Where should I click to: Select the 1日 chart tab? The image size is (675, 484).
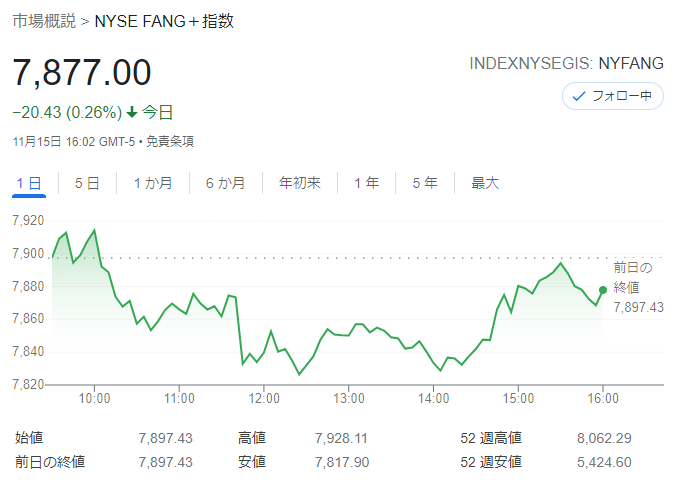[29, 183]
